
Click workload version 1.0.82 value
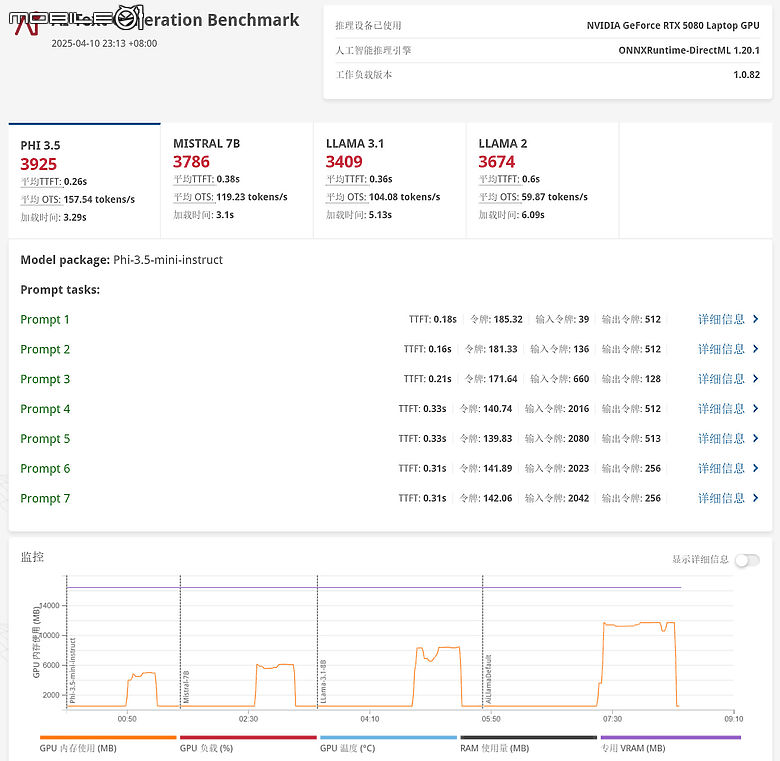tap(747, 75)
